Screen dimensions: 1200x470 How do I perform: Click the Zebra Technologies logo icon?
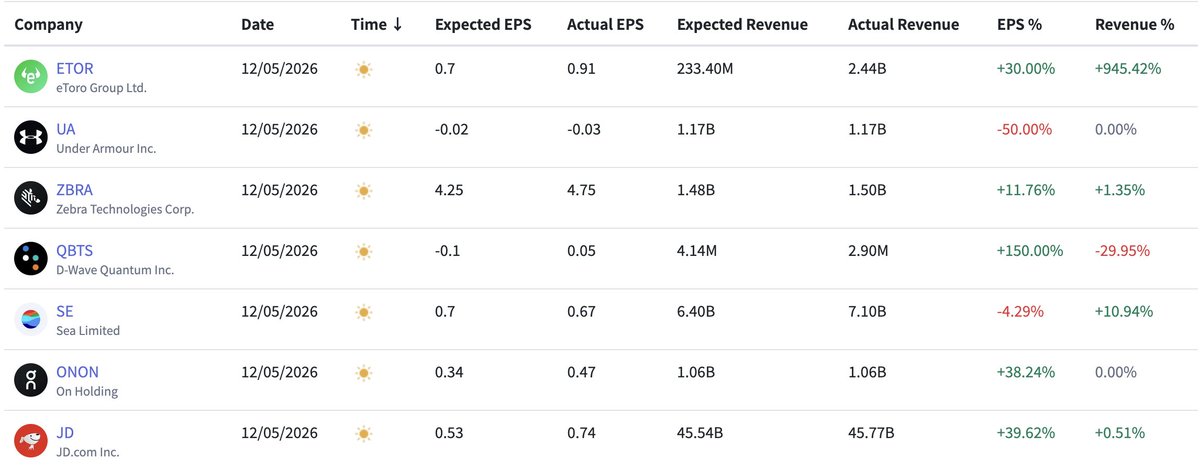31,198
